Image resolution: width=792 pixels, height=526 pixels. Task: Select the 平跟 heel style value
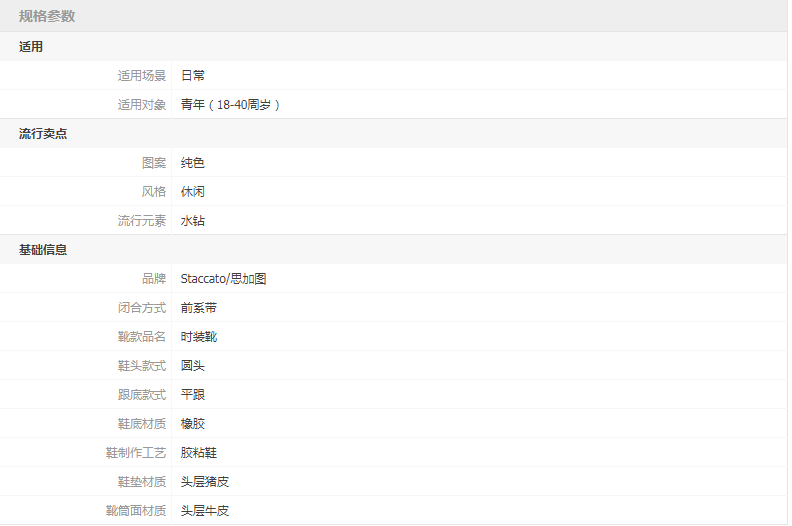coord(193,395)
